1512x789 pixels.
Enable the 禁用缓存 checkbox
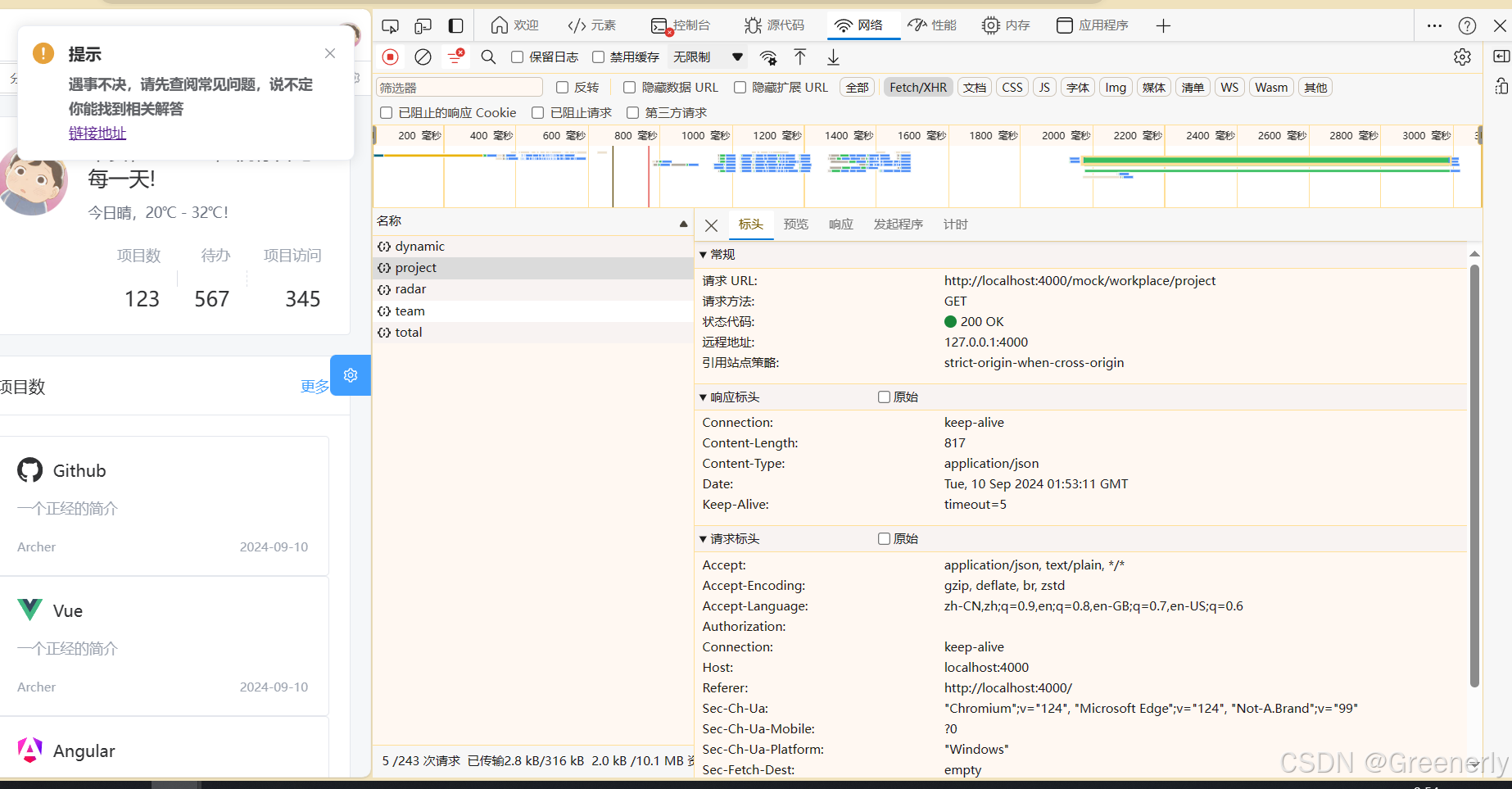point(599,57)
